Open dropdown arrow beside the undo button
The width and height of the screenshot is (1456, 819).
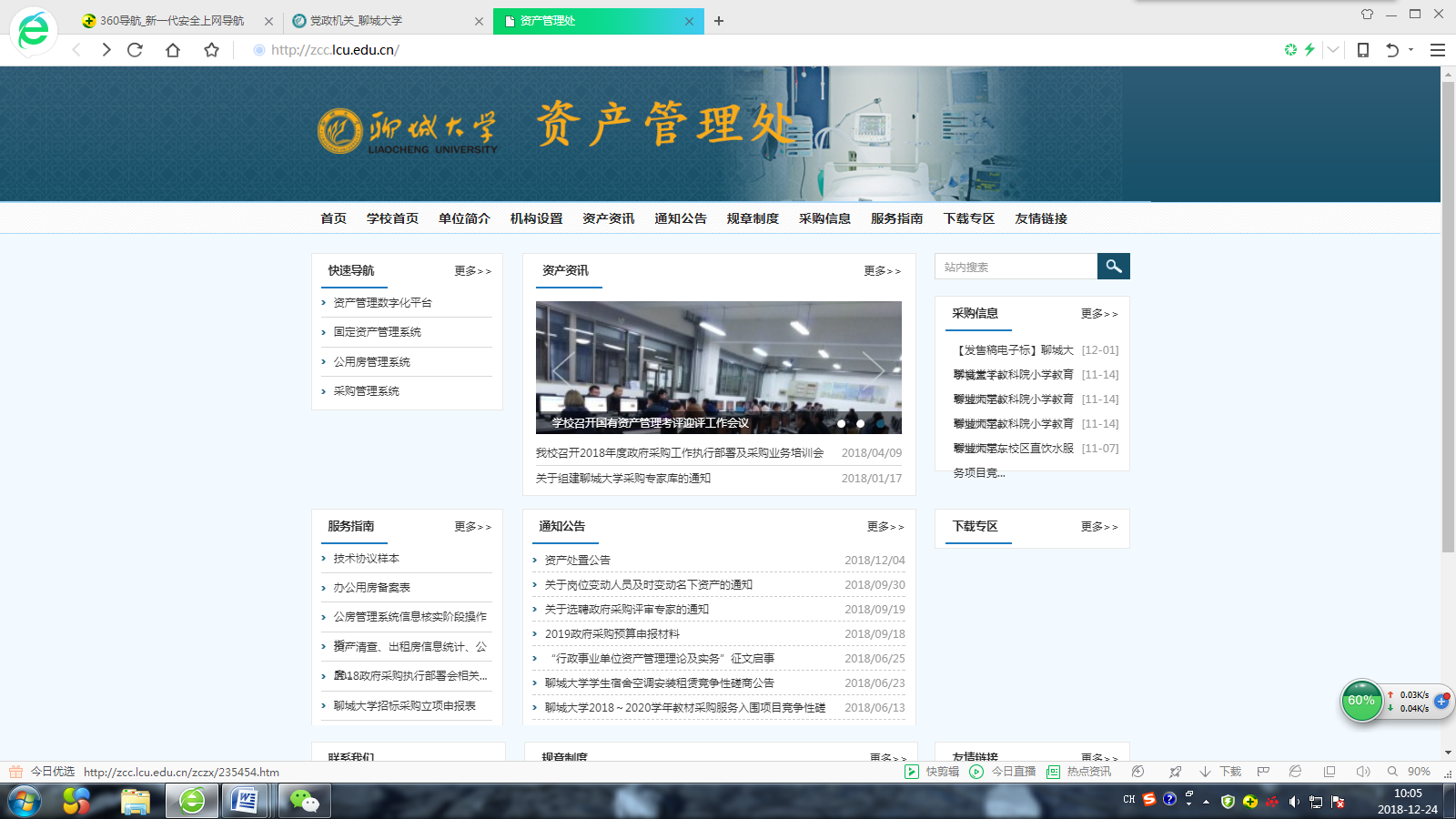click(x=1411, y=50)
